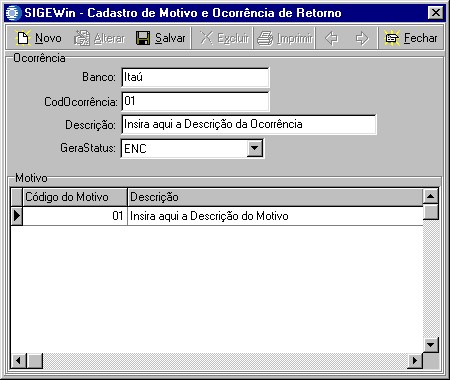
Task: Save the record with the Salvar button
Action: point(161,38)
